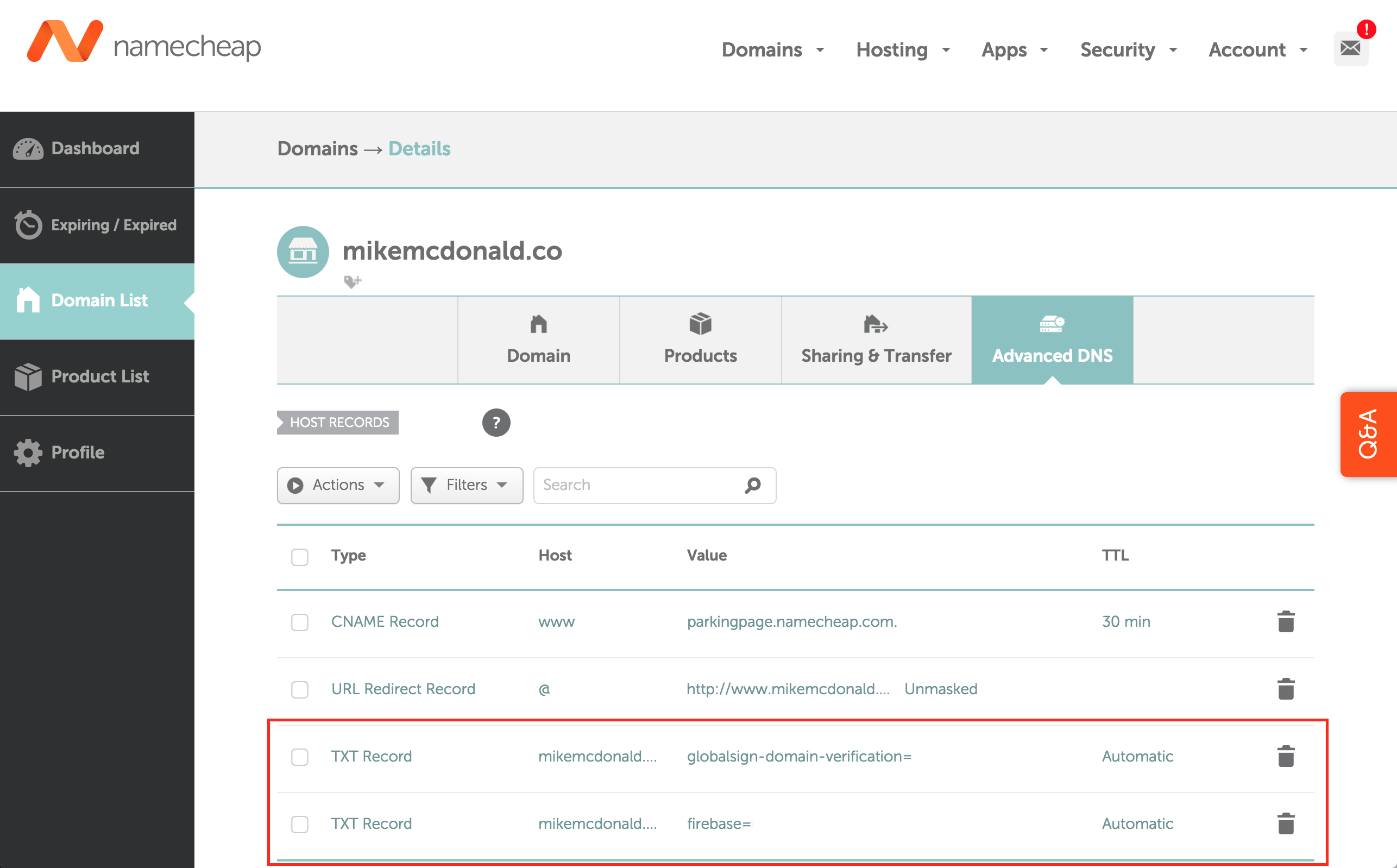Open the Actions dropdown
Viewport: 1397px width, 868px height.
338,485
